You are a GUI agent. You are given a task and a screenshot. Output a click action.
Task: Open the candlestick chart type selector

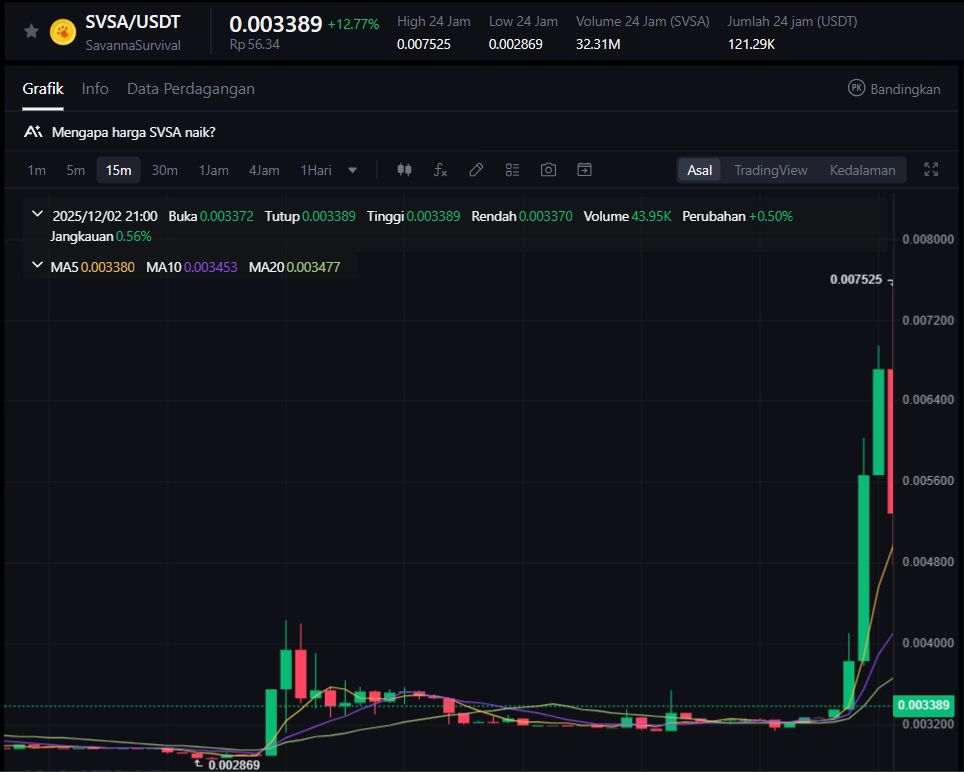pyautogui.click(x=404, y=170)
